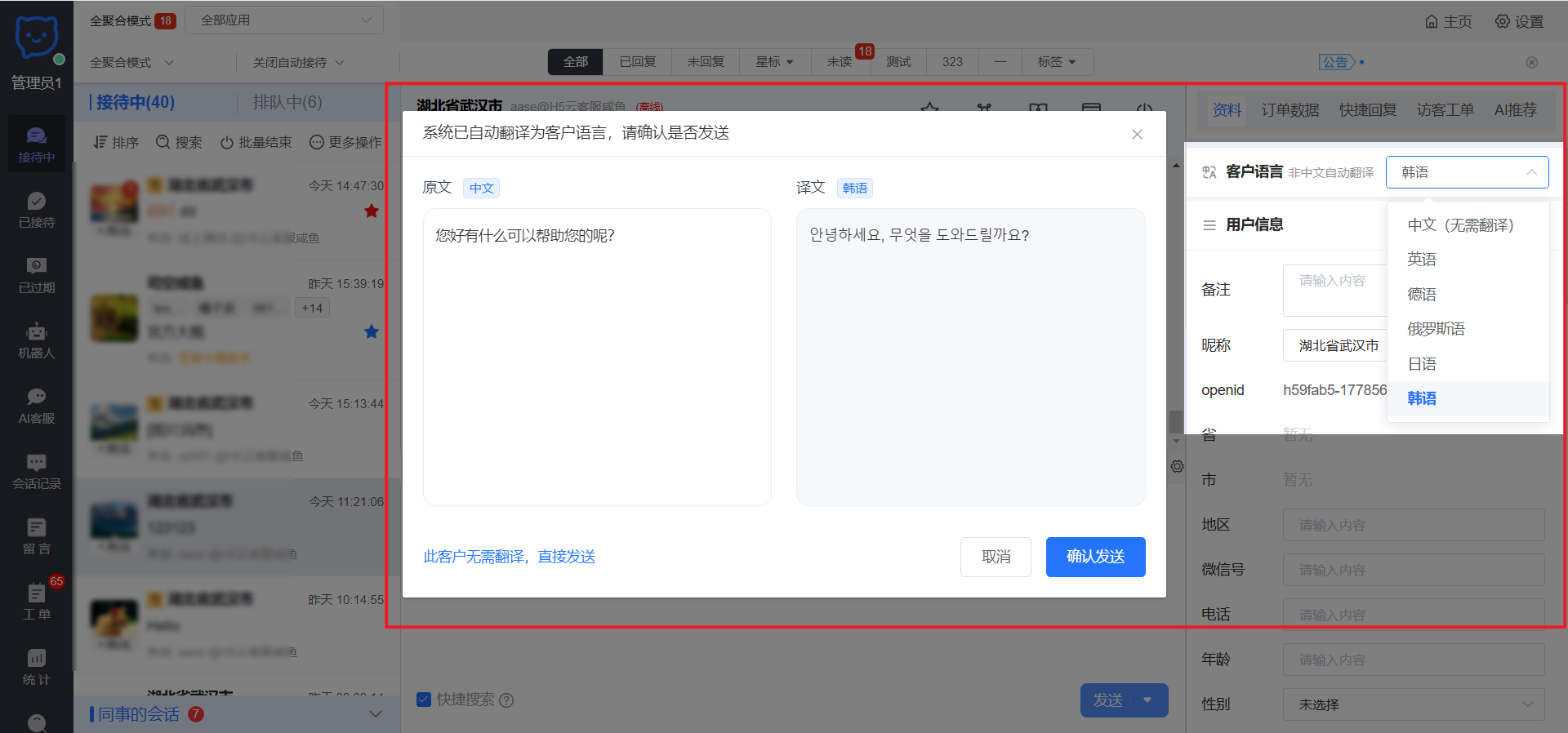Dismiss the 公告 announcement bar

coord(1532,62)
